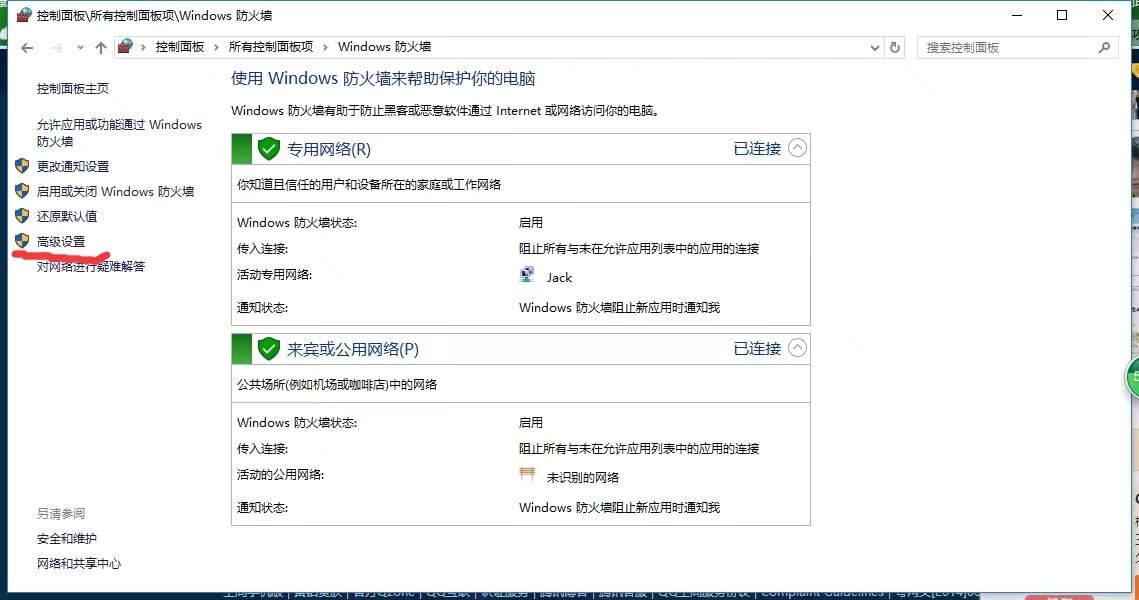Click the 专用网络(R) section header
The width and height of the screenshot is (1139, 600).
pyautogui.click(x=521, y=149)
